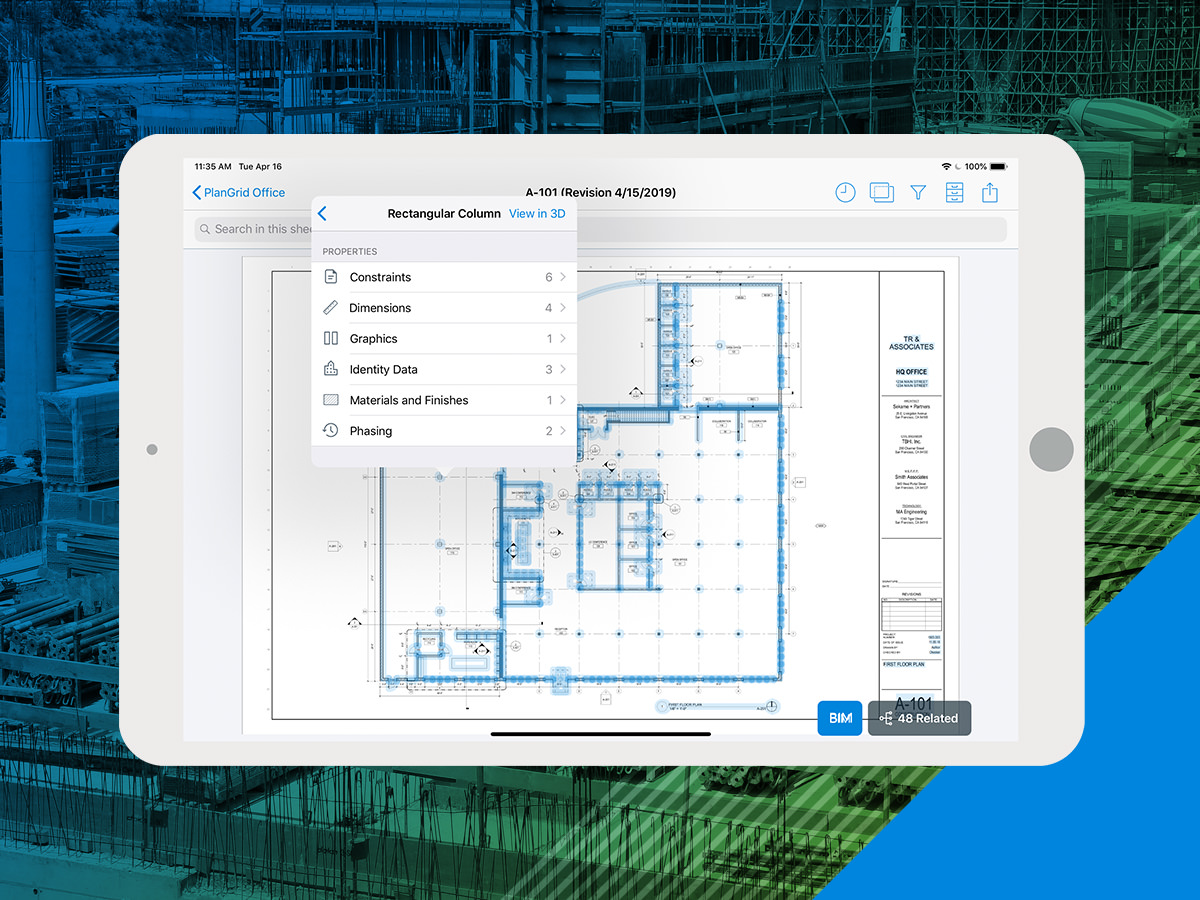Viewport: 1200px width, 900px height.
Task: Tap the TR & ASSOCIATES title block text
Action: (x=911, y=342)
